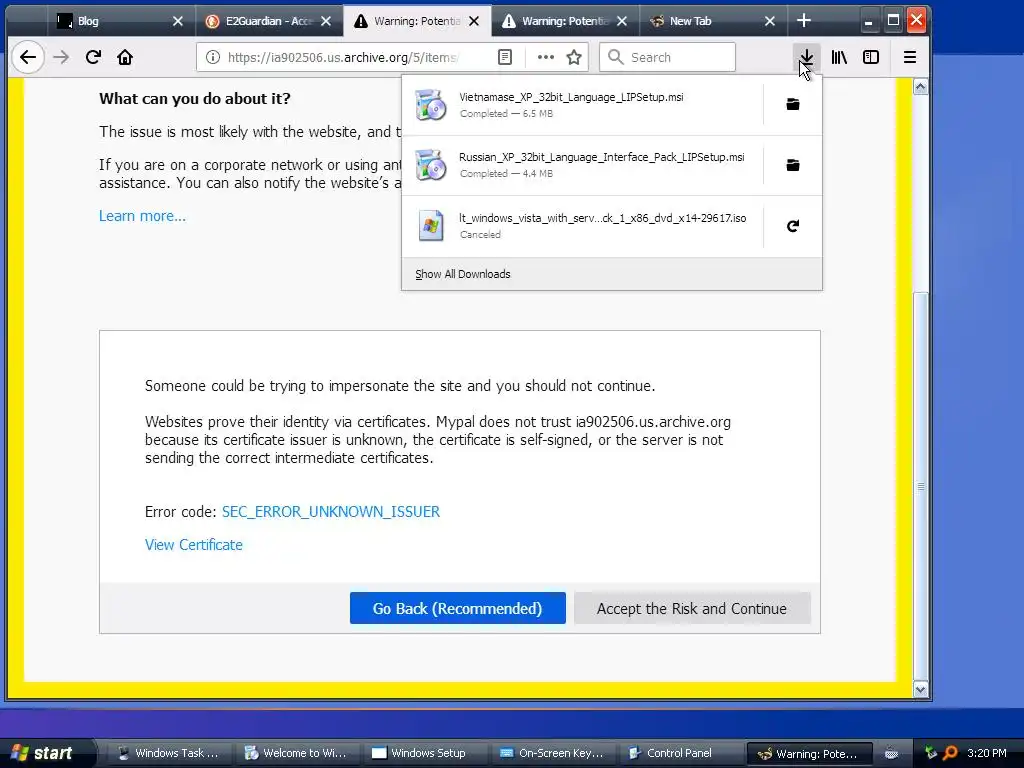Click the keyboard icon beside the tray
The image size is (1024, 768).
pos(891,753)
